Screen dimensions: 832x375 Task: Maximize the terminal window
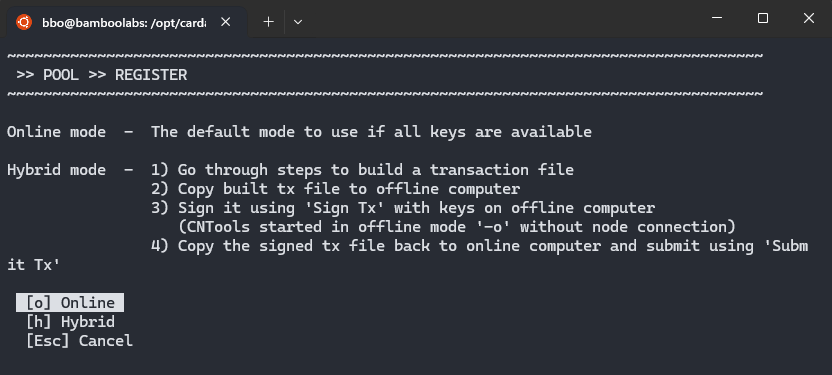pyautogui.click(x=763, y=18)
